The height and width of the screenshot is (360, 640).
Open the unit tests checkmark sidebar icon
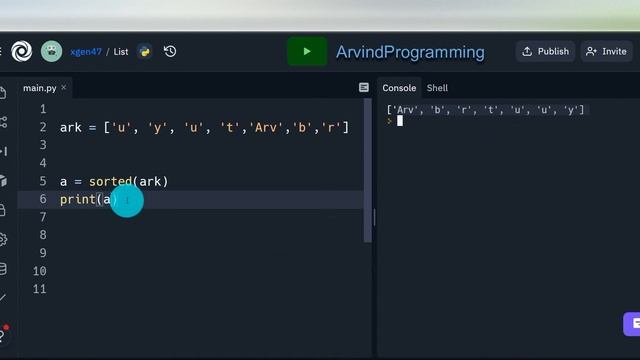coord(3,298)
